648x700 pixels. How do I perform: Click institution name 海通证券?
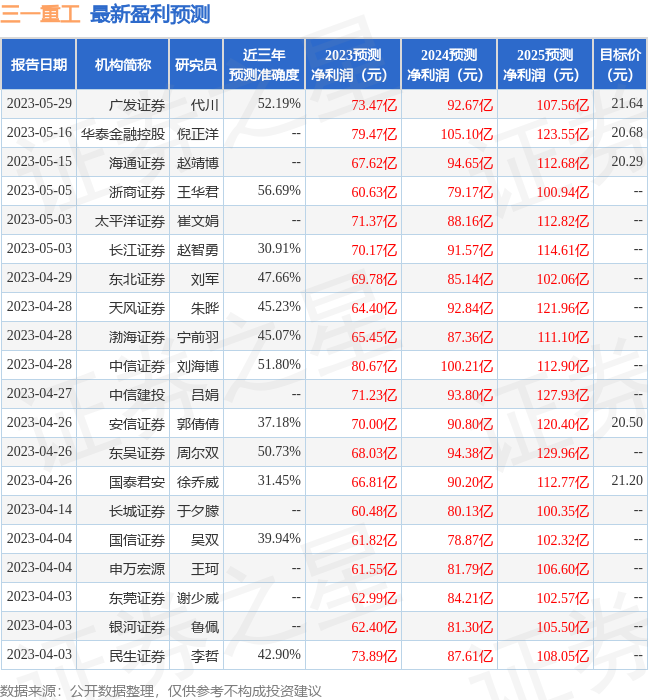[x=137, y=163]
